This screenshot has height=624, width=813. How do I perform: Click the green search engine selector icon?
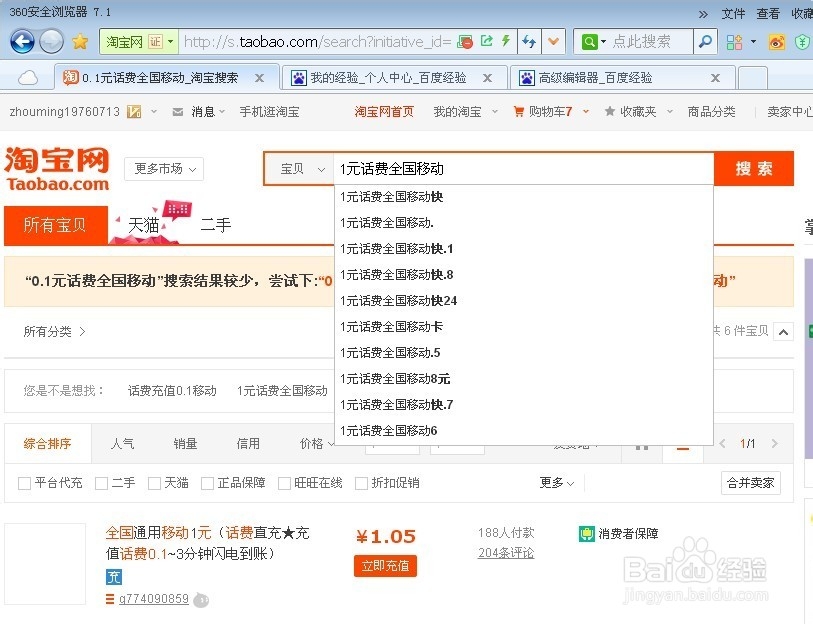[x=590, y=41]
